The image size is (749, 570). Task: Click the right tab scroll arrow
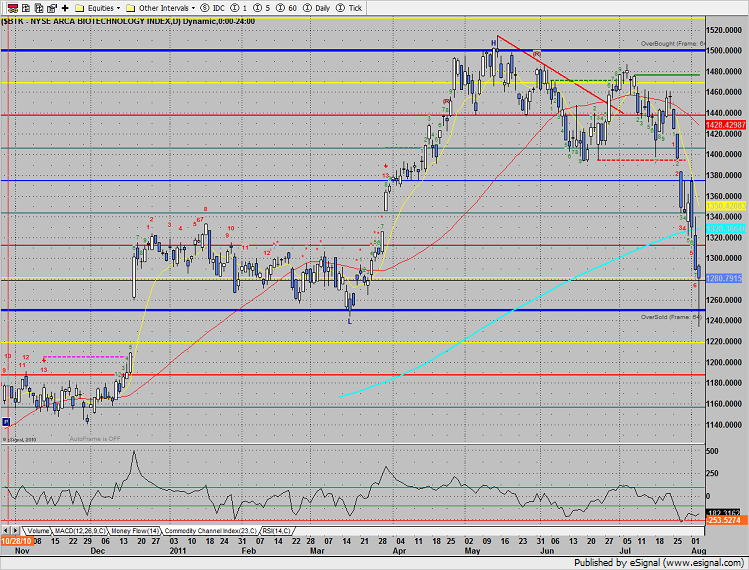click(15, 531)
